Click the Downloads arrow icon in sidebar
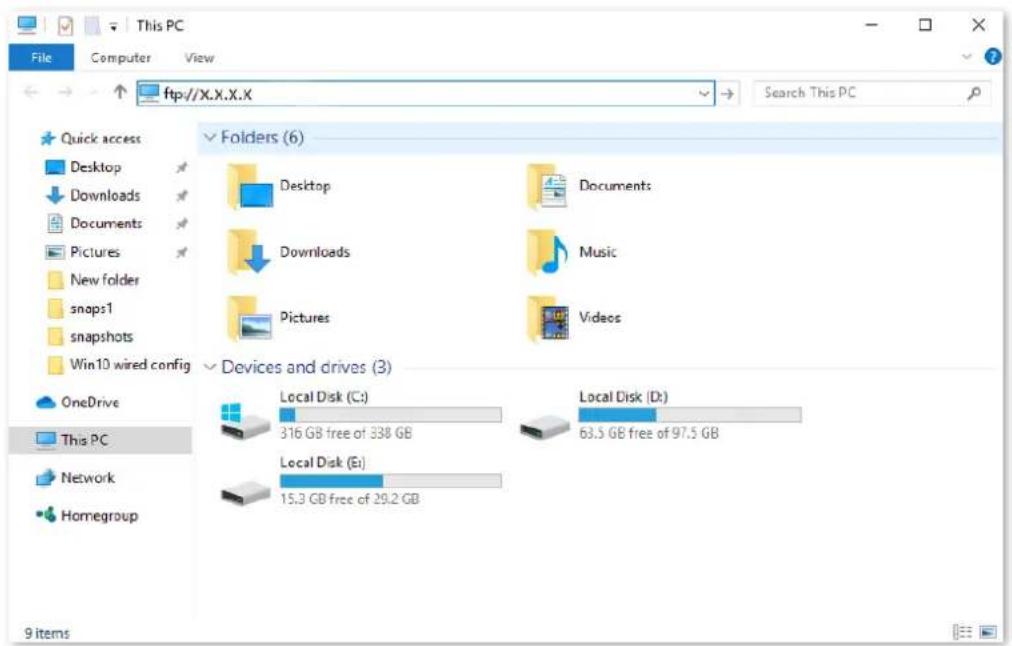 tap(55, 196)
